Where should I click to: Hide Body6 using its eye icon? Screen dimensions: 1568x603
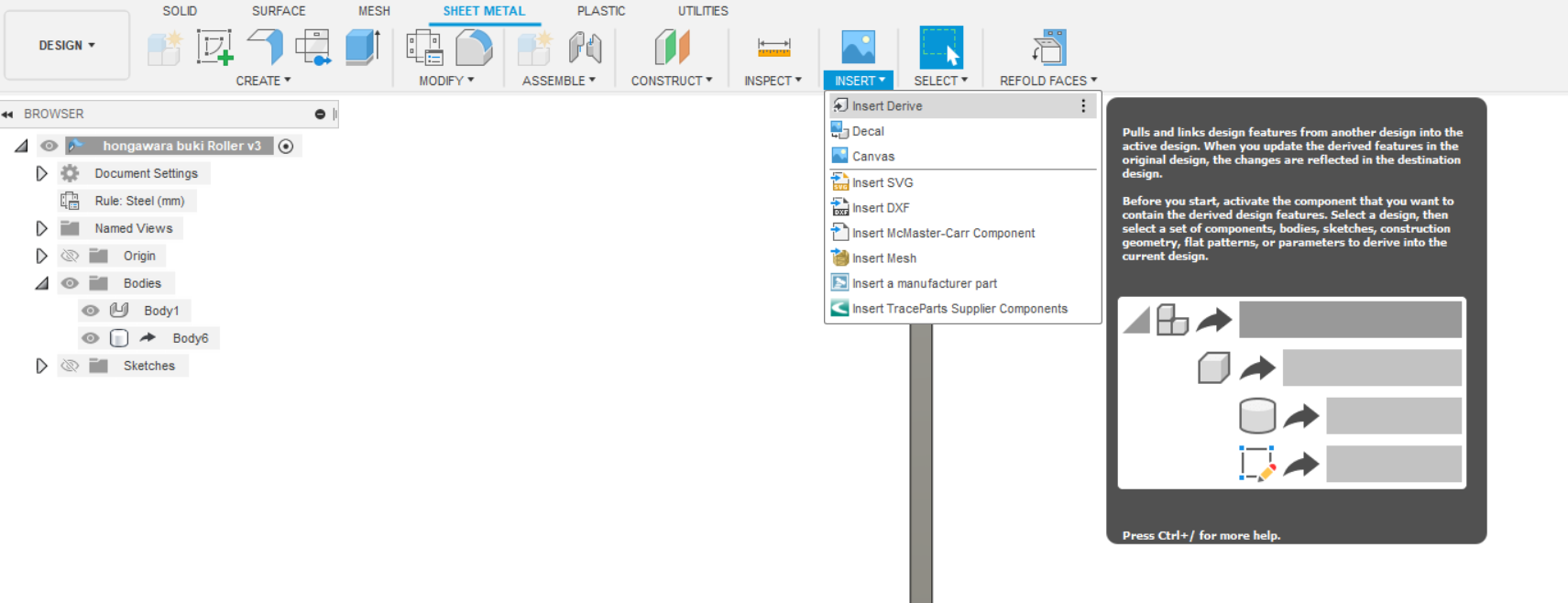click(x=90, y=338)
